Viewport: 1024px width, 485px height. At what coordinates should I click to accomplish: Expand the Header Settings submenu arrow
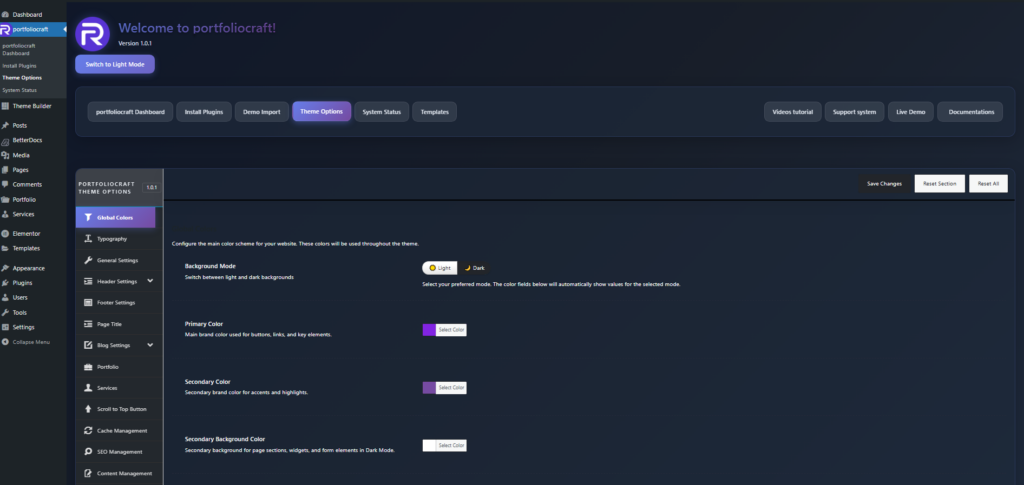(150, 281)
